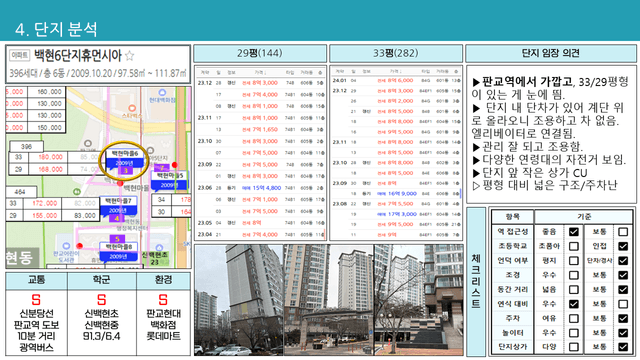Image resolution: width=640 pixels, height=360 pixels.
Task: Click the purple number 4 route marker
Action: (x=117, y=218)
